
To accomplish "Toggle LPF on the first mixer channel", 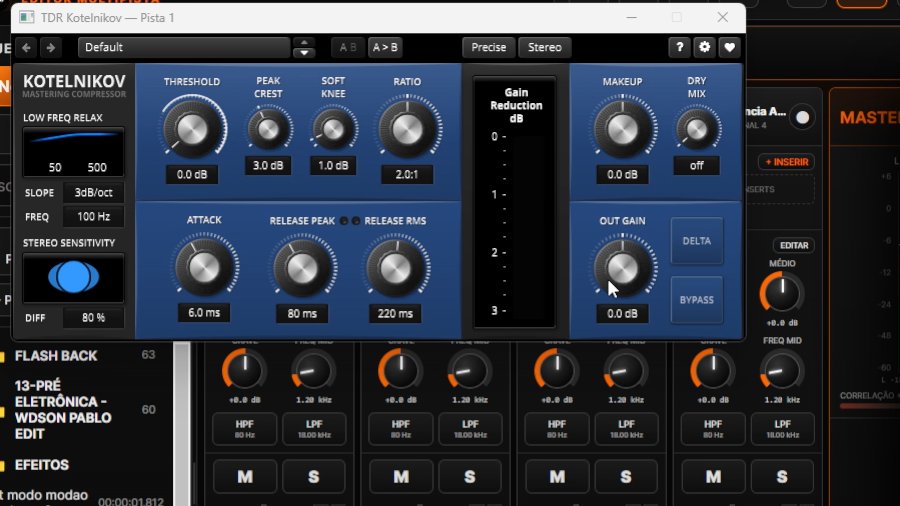I will (x=314, y=429).
